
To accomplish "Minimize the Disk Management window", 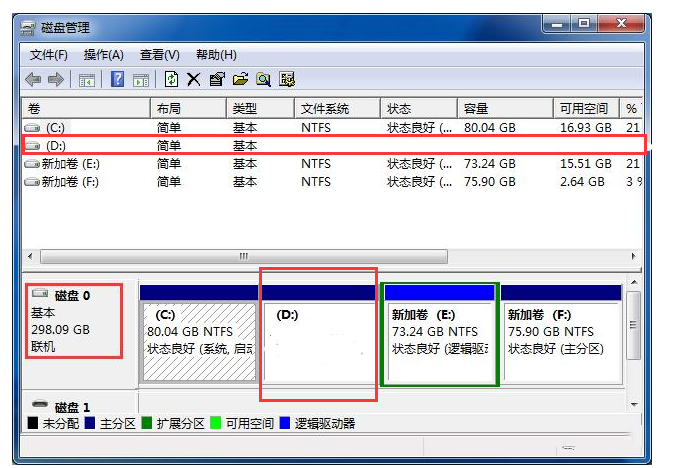I will pos(557,24).
